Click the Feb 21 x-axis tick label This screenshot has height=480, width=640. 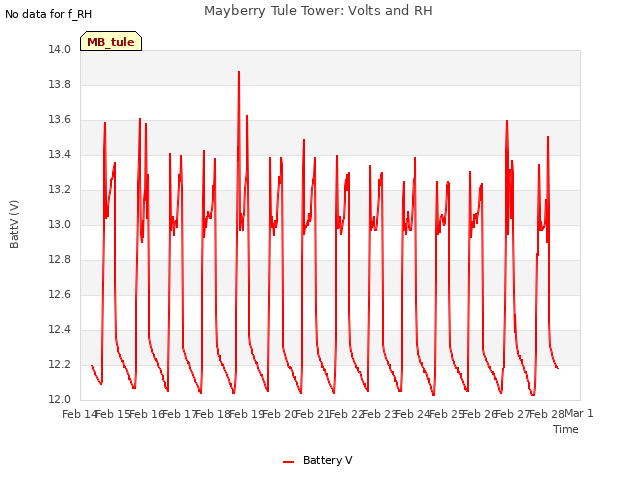[x=313, y=414]
